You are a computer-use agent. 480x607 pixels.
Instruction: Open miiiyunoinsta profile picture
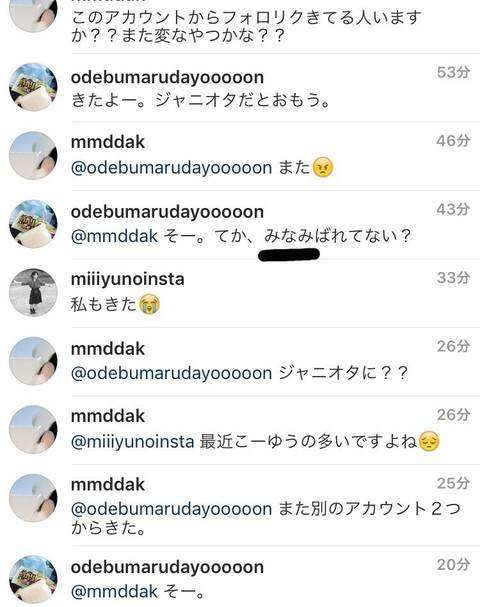coord(33,293)
